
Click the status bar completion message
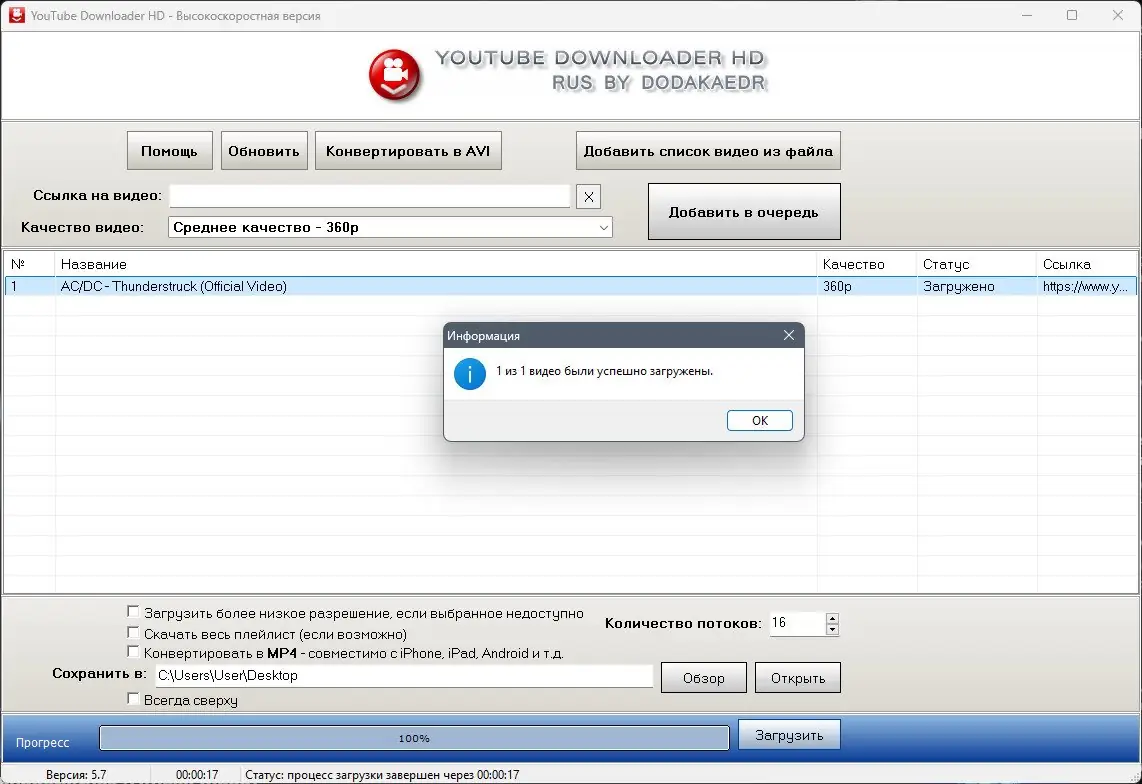(382, 775)
